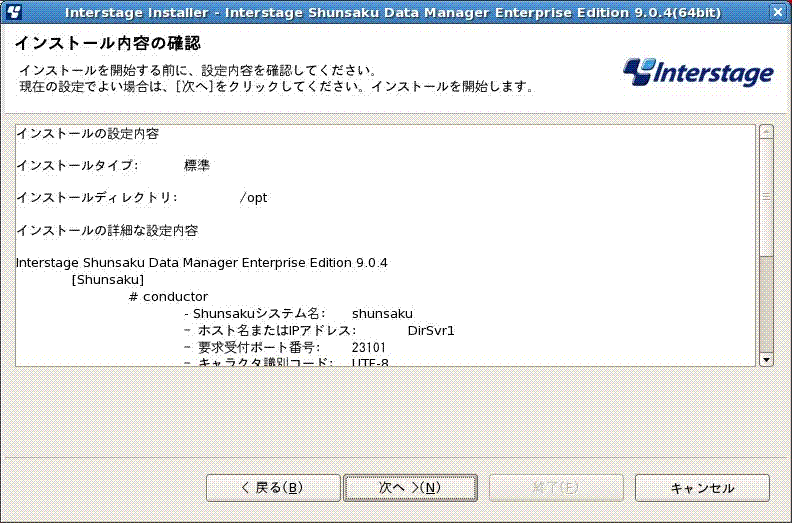Click the Interstage logo
Screen dimensions: 792x523
698,73
